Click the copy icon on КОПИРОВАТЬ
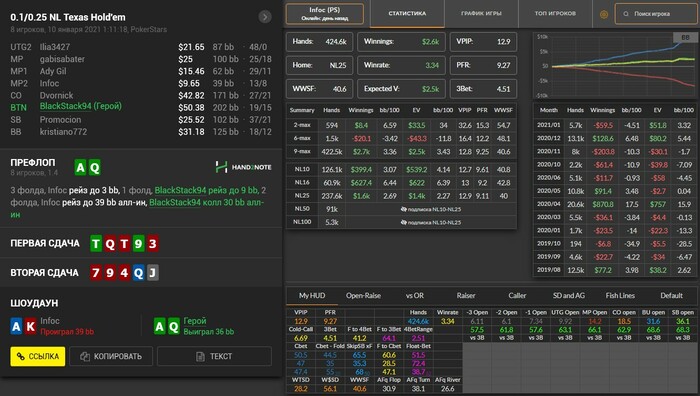Viewport: 700px width, 396px height. coord(85,356)
